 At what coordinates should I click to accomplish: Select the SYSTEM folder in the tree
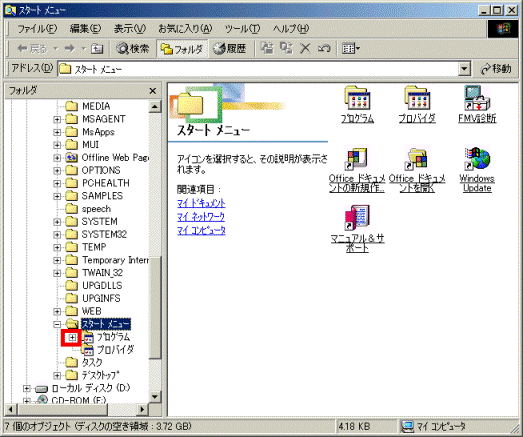[91, 222]
